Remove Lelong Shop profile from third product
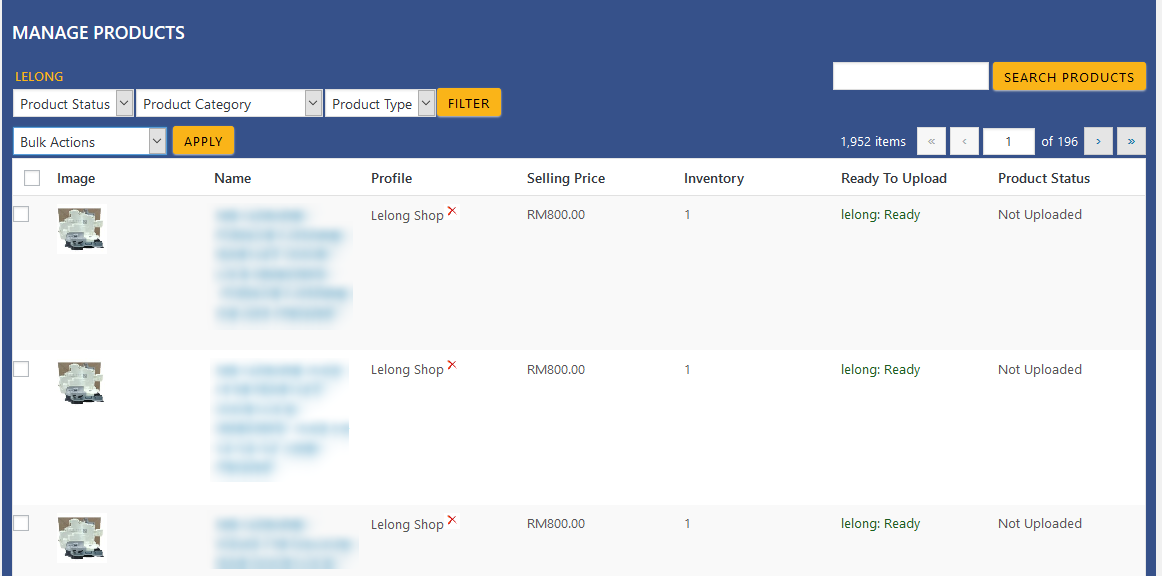Screen dimensions: 1162x576 click(452, 520)
